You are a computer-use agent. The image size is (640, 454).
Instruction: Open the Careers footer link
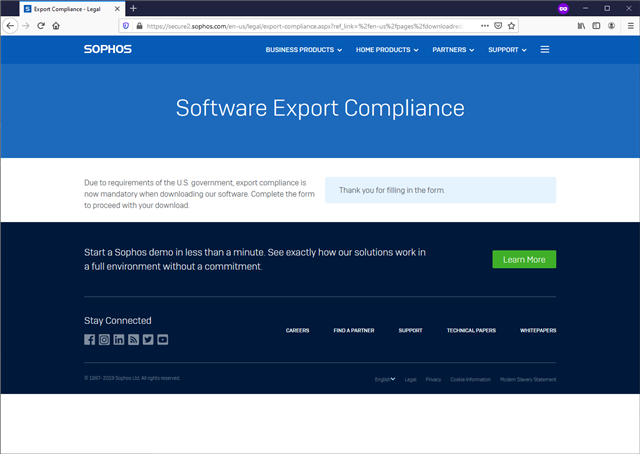298,330
